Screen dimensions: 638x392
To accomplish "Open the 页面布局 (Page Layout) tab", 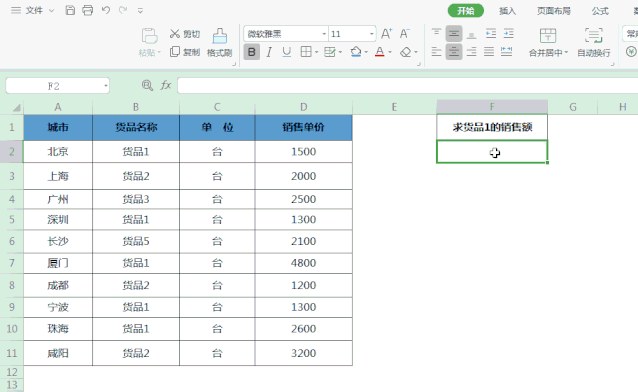I will pyautogui.click(x=553, y=11).
